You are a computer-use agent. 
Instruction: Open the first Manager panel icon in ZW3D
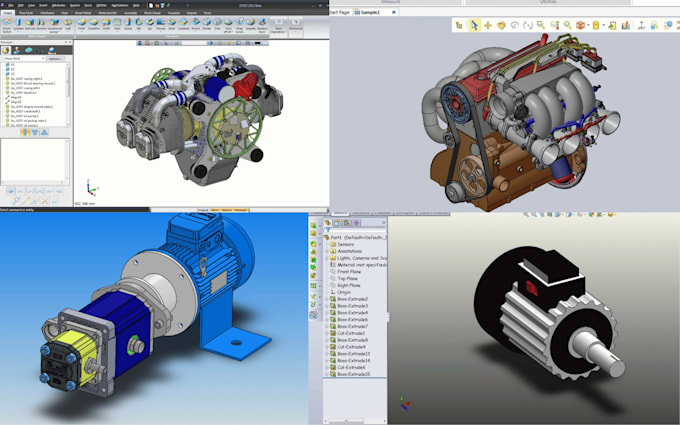tap(6, 50)
